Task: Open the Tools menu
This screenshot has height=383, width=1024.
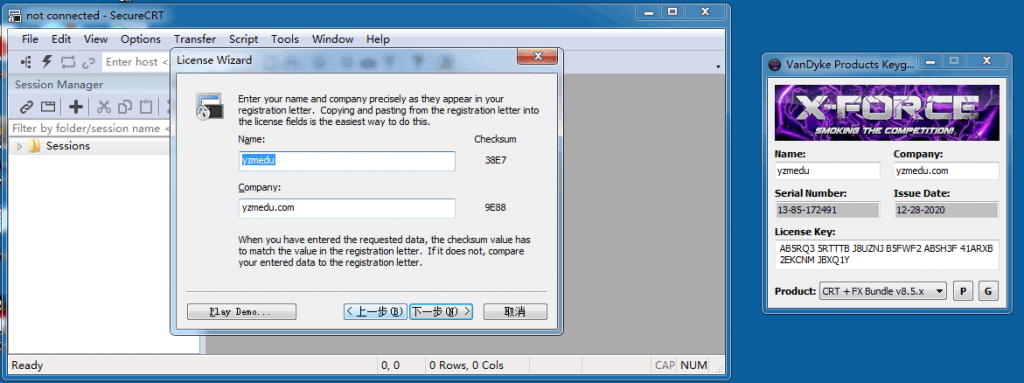Action: (285, 39)
